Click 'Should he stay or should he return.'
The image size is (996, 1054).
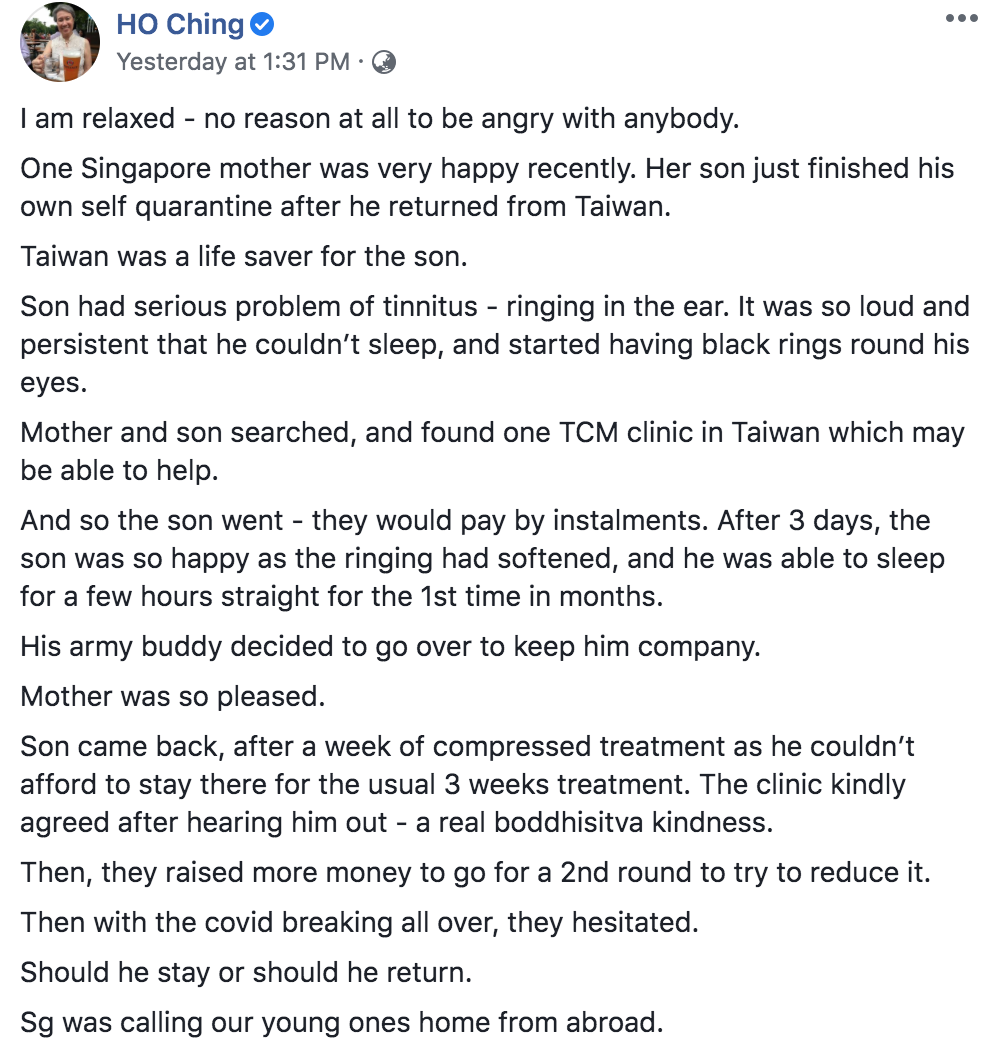click(x=246, y=973)
